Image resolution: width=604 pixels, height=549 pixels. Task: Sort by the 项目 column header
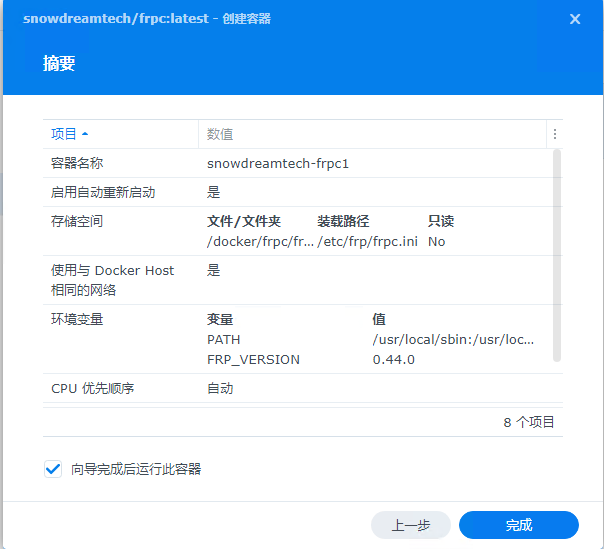coord(121,134)
